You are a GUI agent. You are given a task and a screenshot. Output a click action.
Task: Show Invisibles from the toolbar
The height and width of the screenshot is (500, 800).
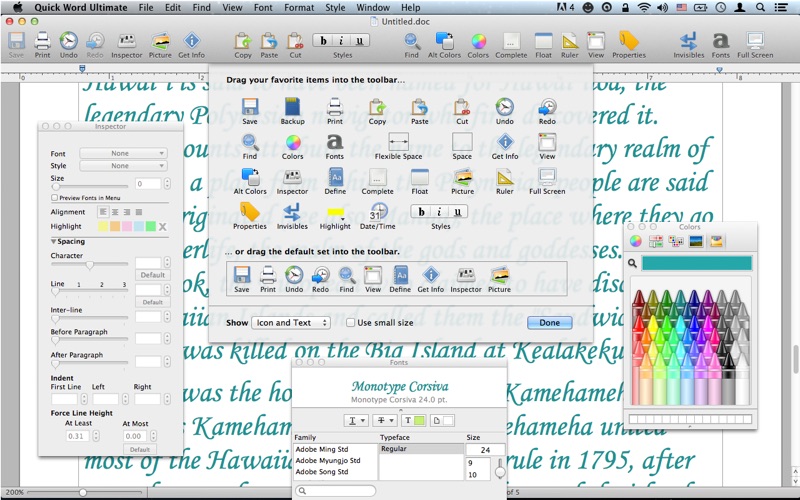[688, 41]
